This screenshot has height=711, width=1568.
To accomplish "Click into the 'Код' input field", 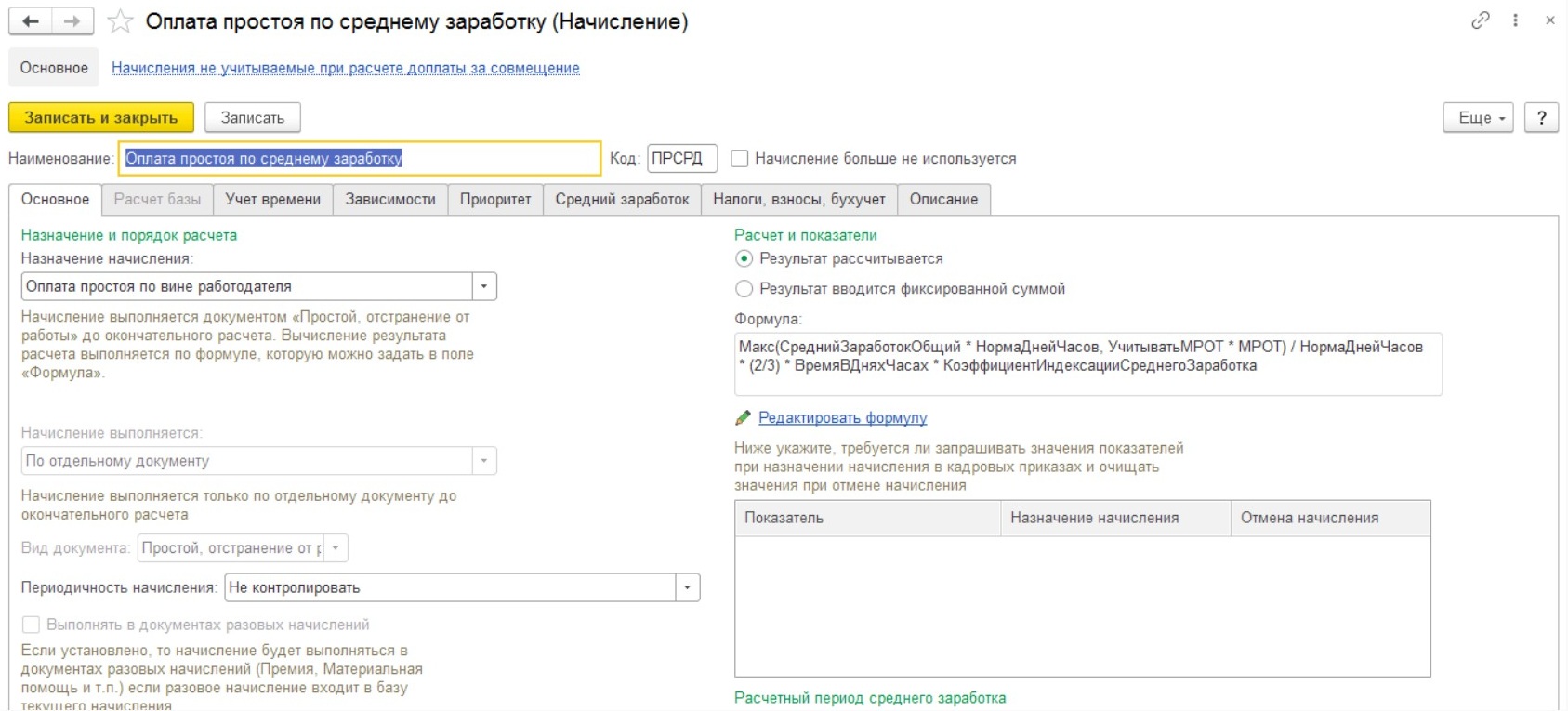I will pyautogui.click(x=682, y=159).
